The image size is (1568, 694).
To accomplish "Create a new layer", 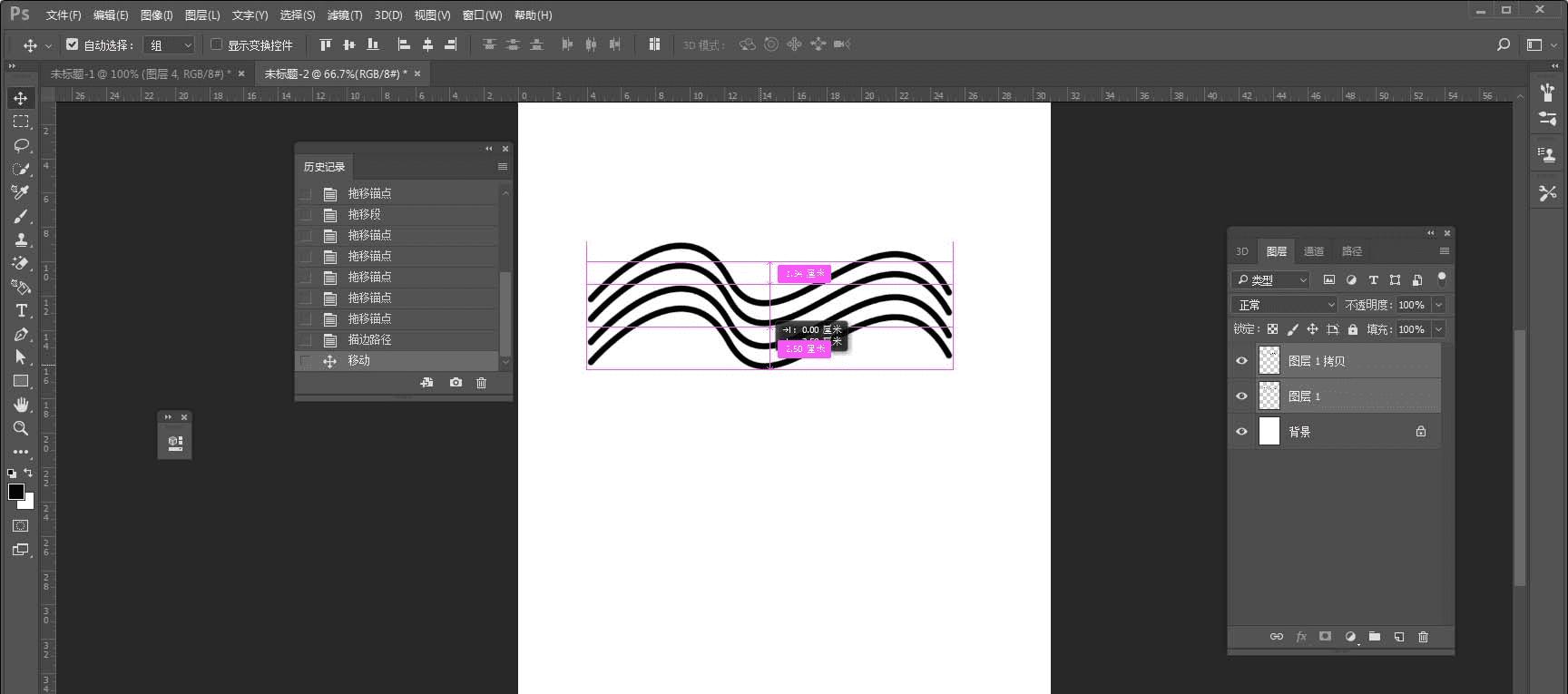I will pos(1399,637).
